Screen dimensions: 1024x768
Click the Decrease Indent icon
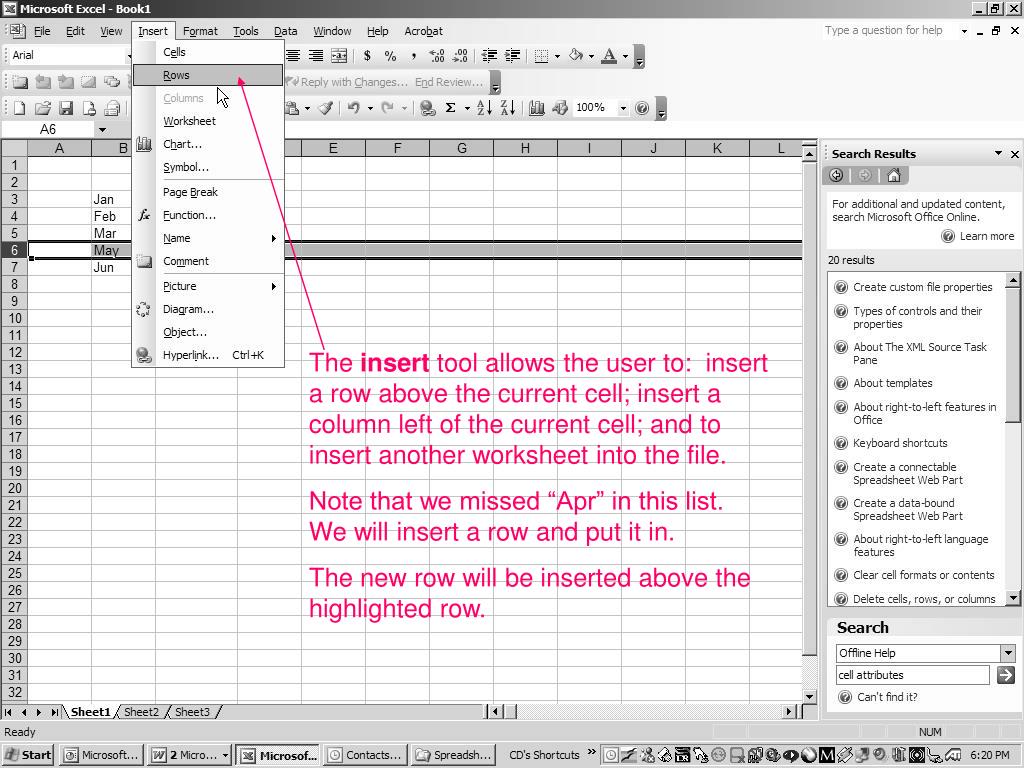[489, 56]
